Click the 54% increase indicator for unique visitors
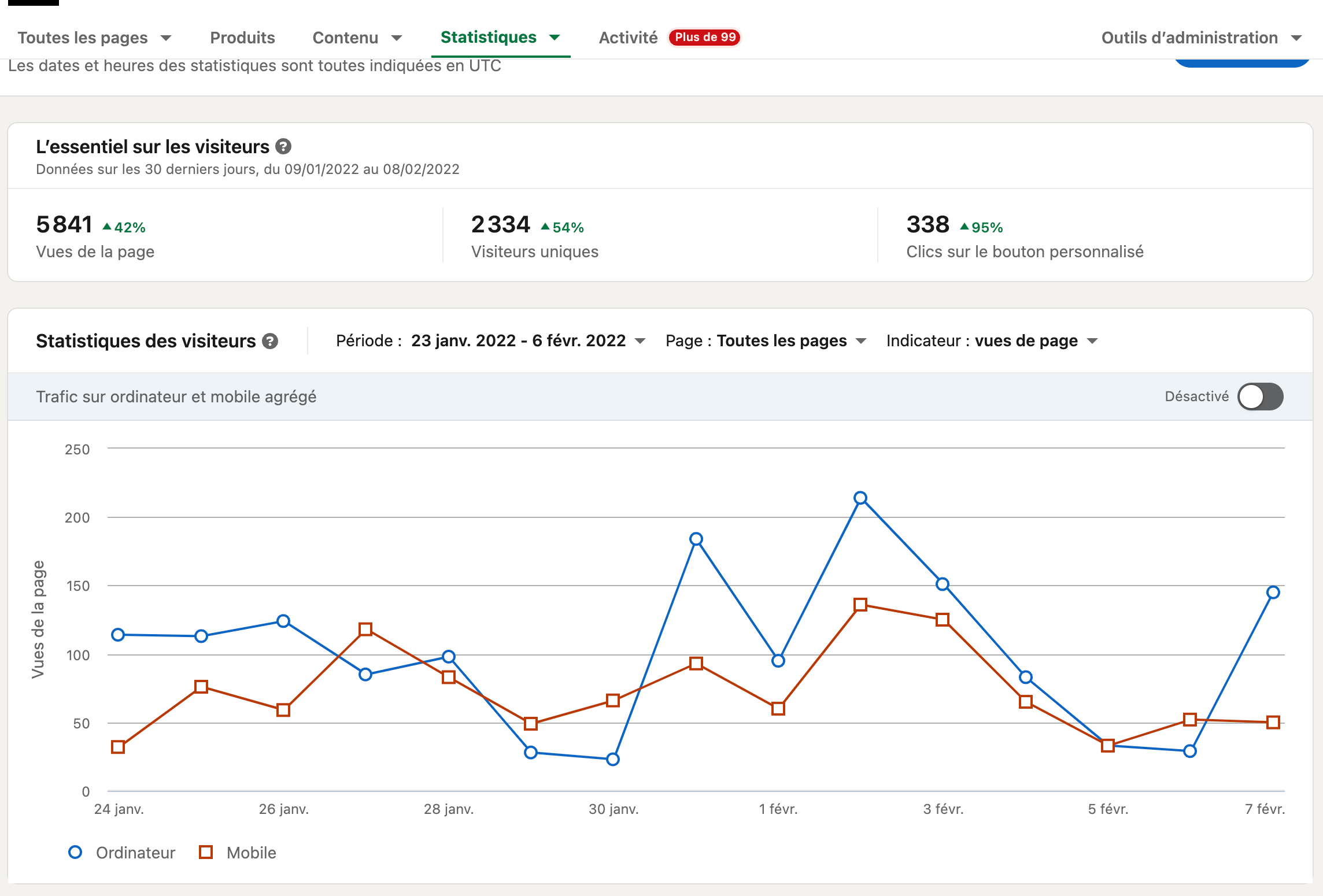1323x896 pixels. 562,227
